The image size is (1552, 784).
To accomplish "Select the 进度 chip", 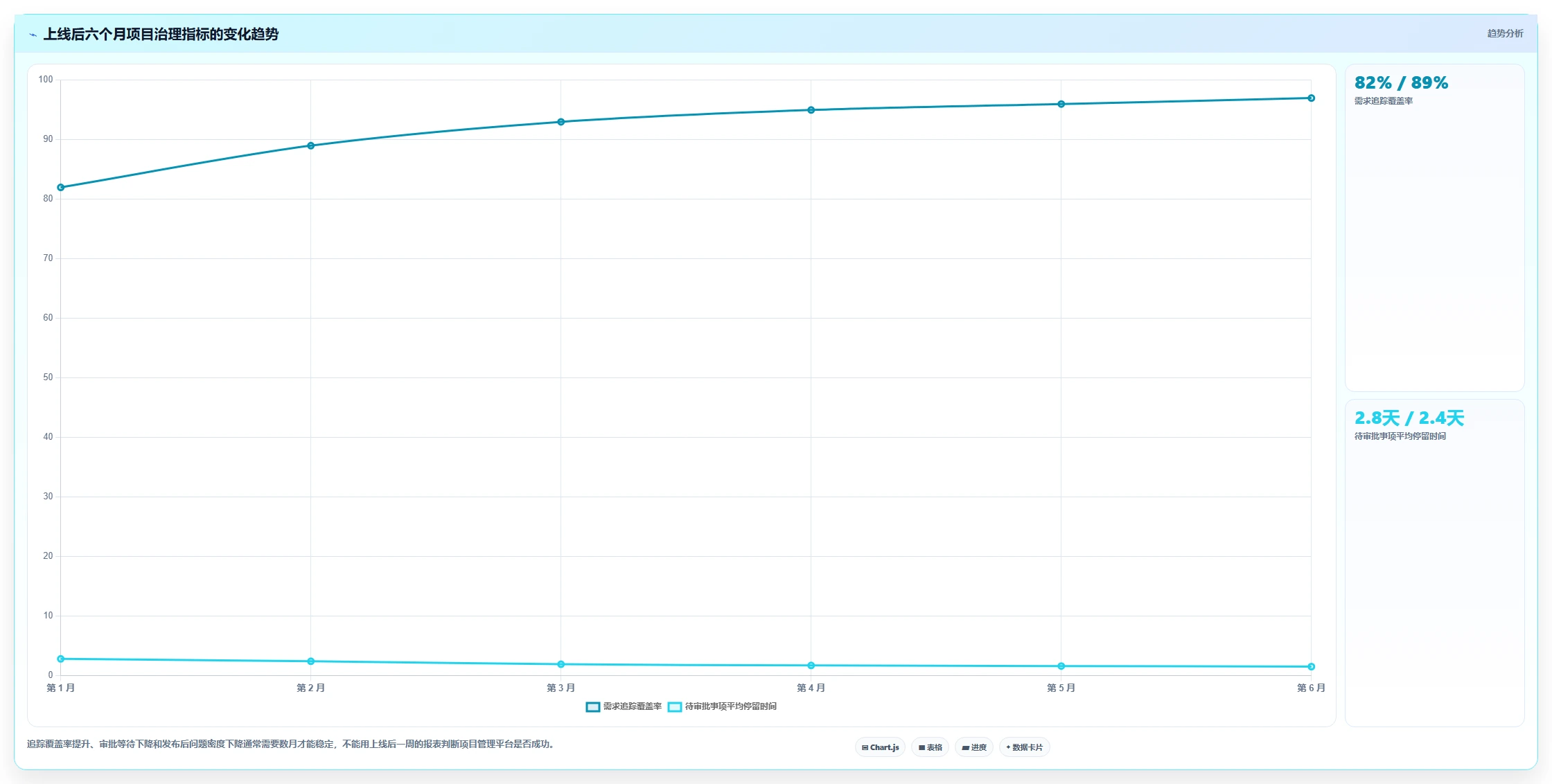I will [x=974, y=747].
